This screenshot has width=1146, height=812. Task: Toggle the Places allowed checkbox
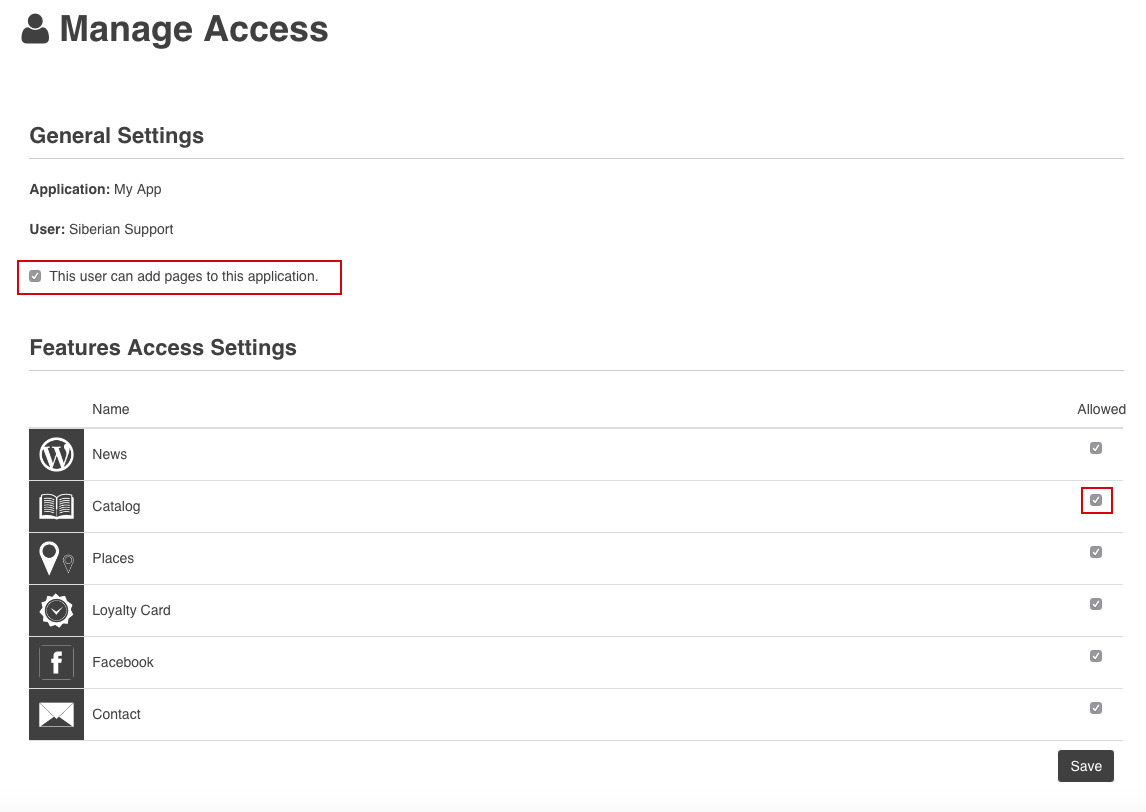[1096, 552]
